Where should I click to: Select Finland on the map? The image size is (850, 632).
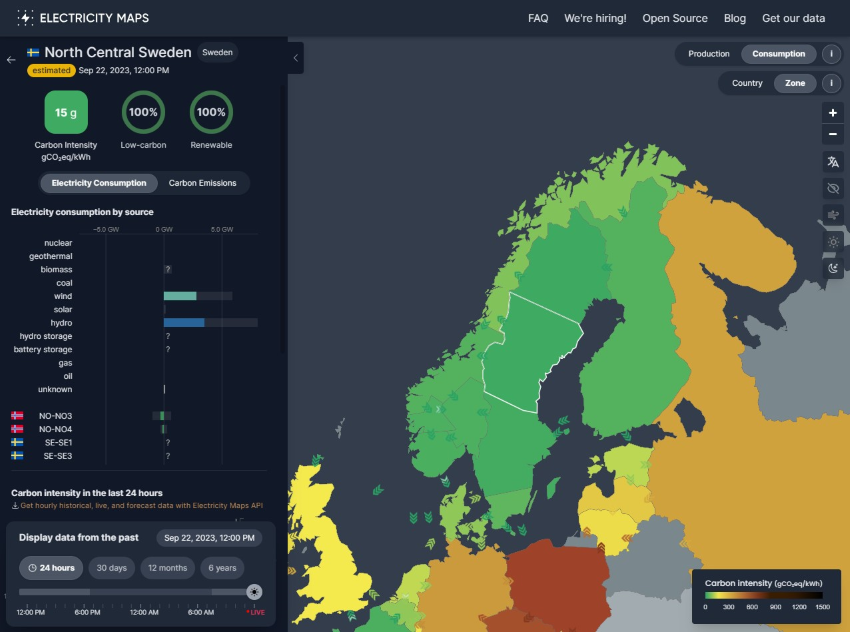click(x=637, y=325)
